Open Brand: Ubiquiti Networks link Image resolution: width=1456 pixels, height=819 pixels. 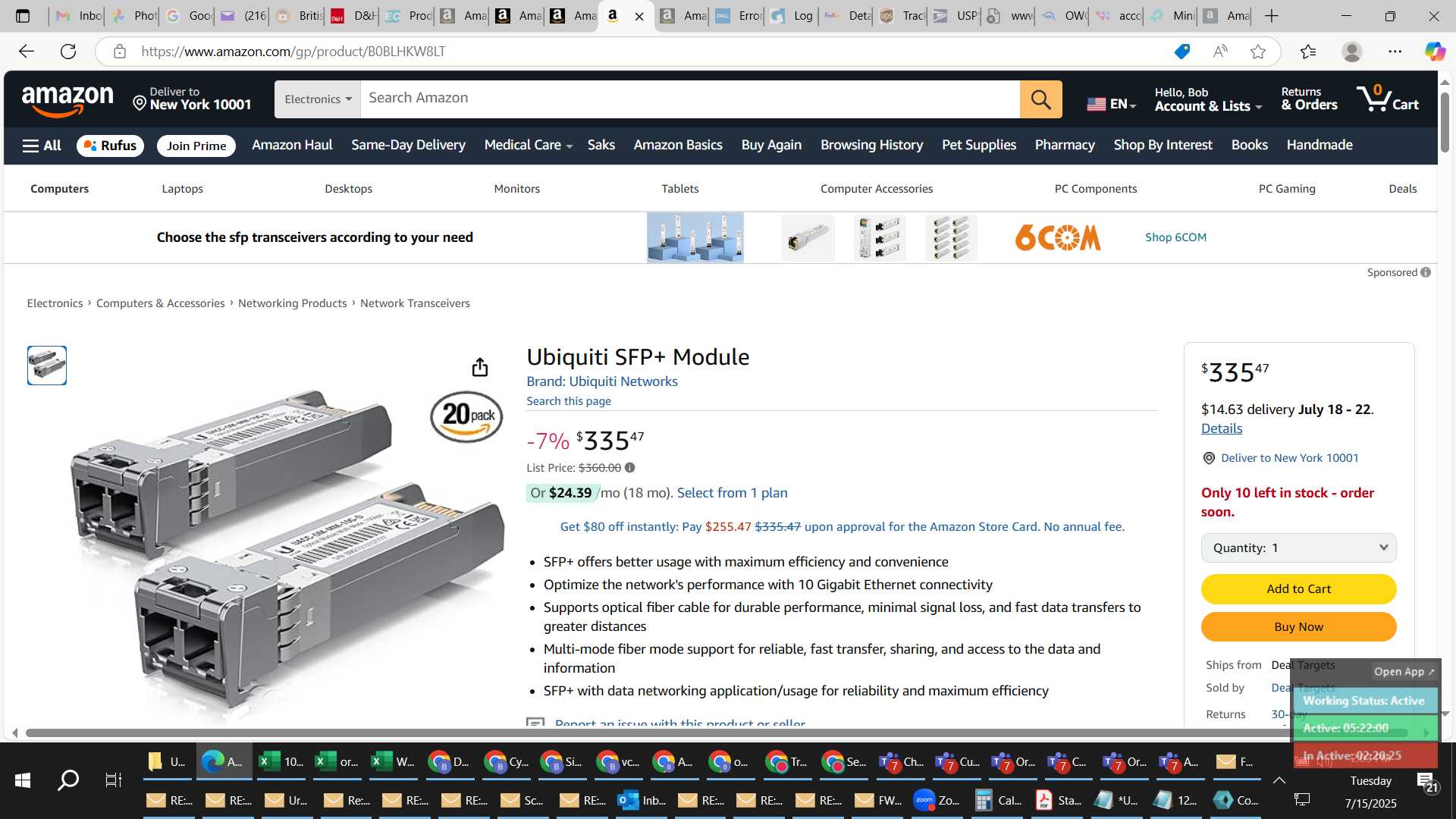click(x=602, y=381)
